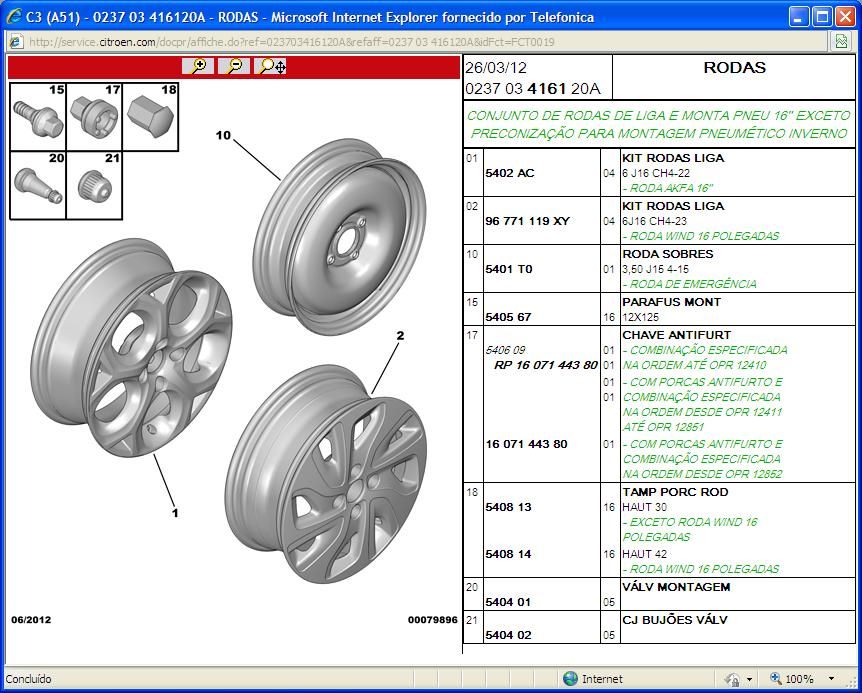Click the Internet zone globe icon
This screenshot has width=862, height=693.
click(570, 679)
